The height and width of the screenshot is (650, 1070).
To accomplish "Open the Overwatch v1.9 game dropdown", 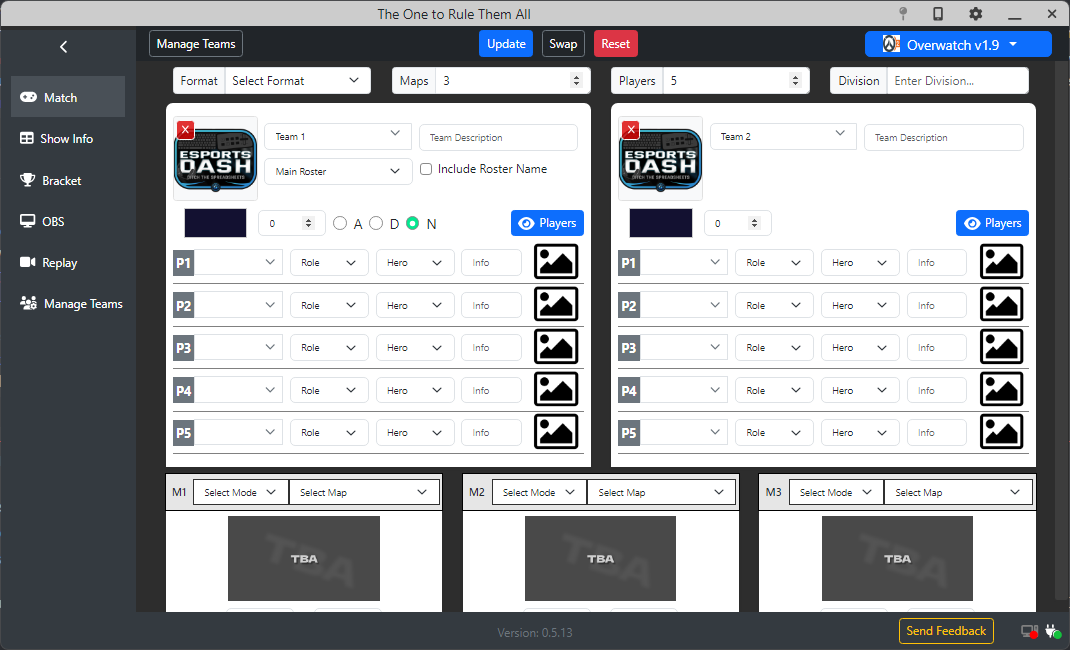I will tap(957, 44).
